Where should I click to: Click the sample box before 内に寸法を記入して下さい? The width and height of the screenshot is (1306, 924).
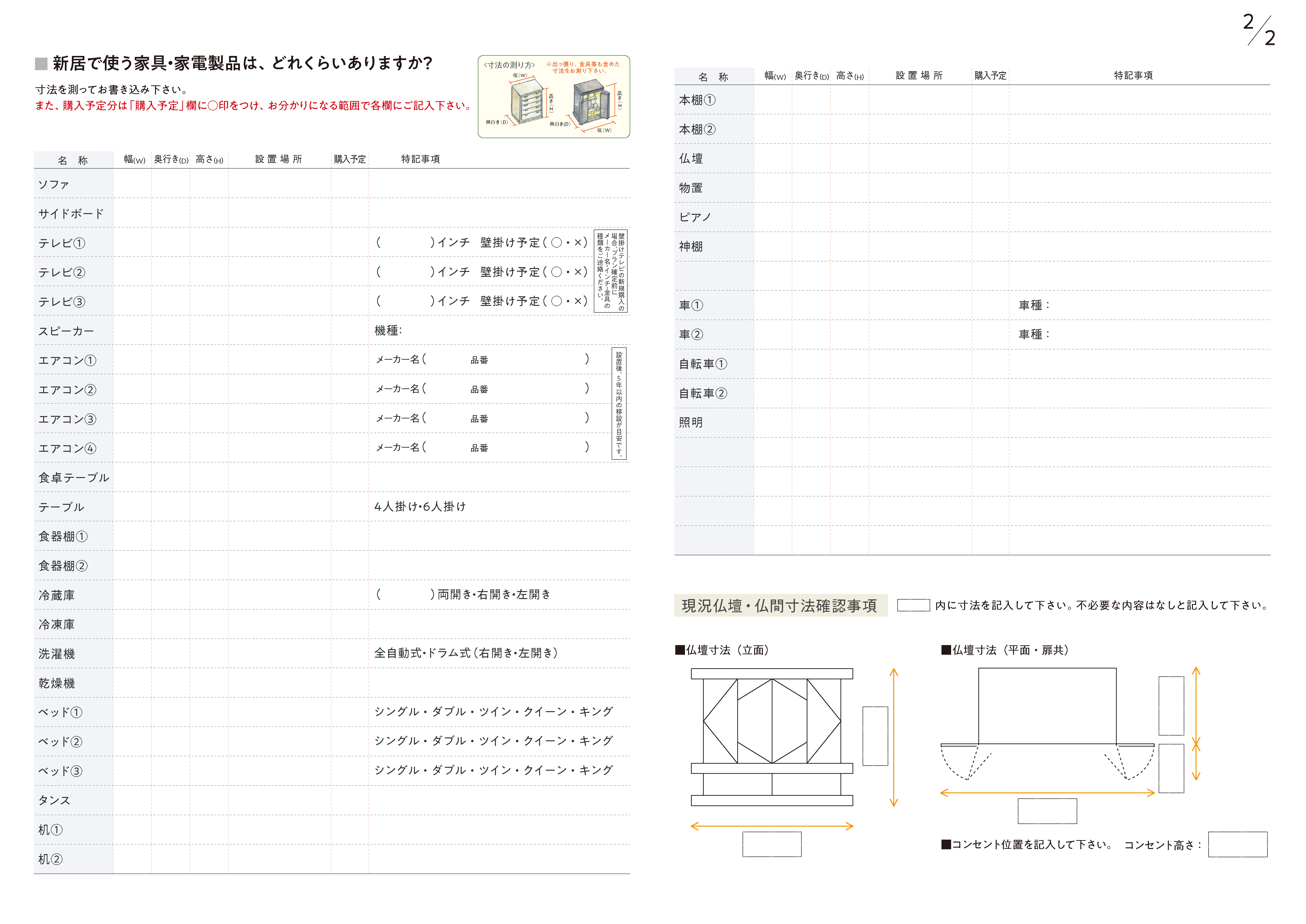913,605
